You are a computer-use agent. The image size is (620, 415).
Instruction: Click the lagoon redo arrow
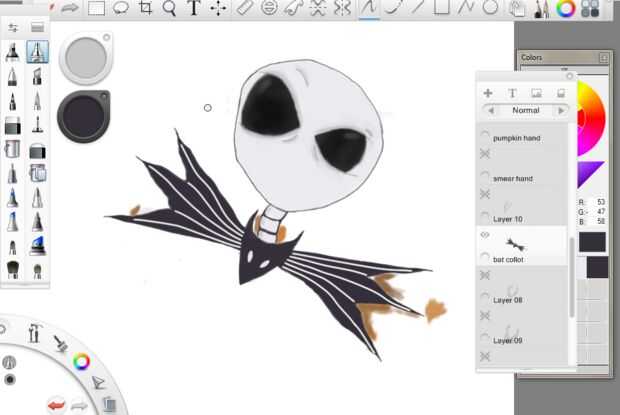click(x=79, y=406)
